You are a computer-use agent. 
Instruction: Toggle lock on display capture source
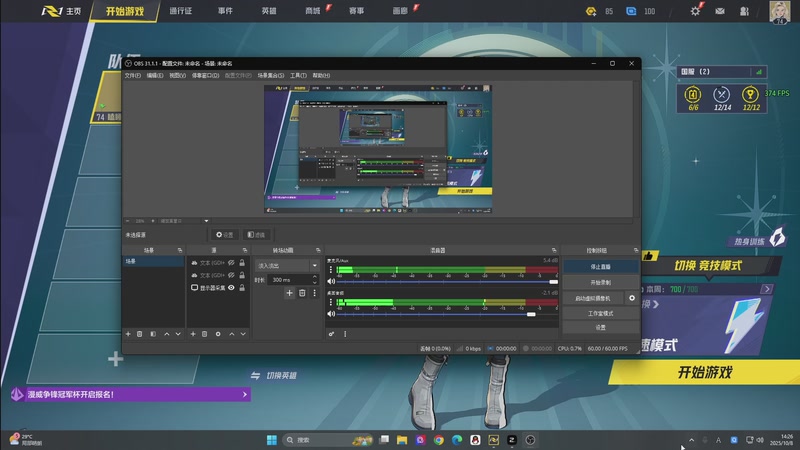tap(242, 288)
